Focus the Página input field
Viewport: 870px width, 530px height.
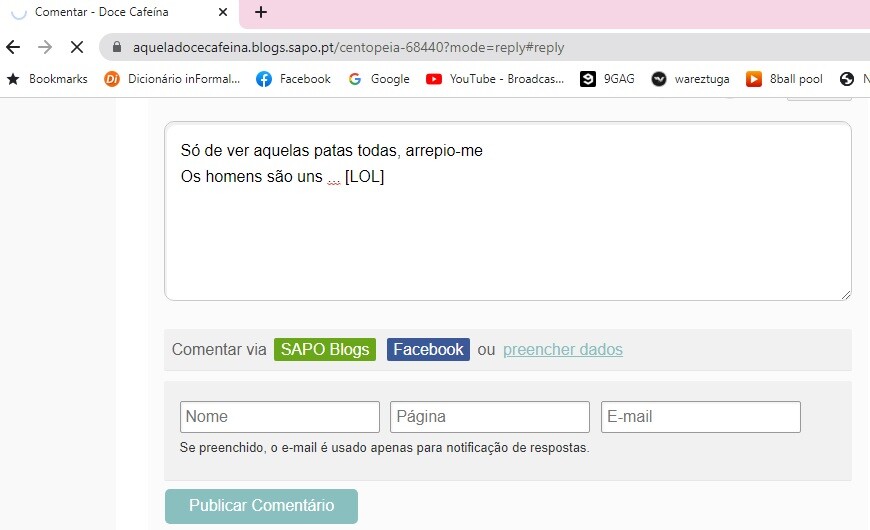490,417
